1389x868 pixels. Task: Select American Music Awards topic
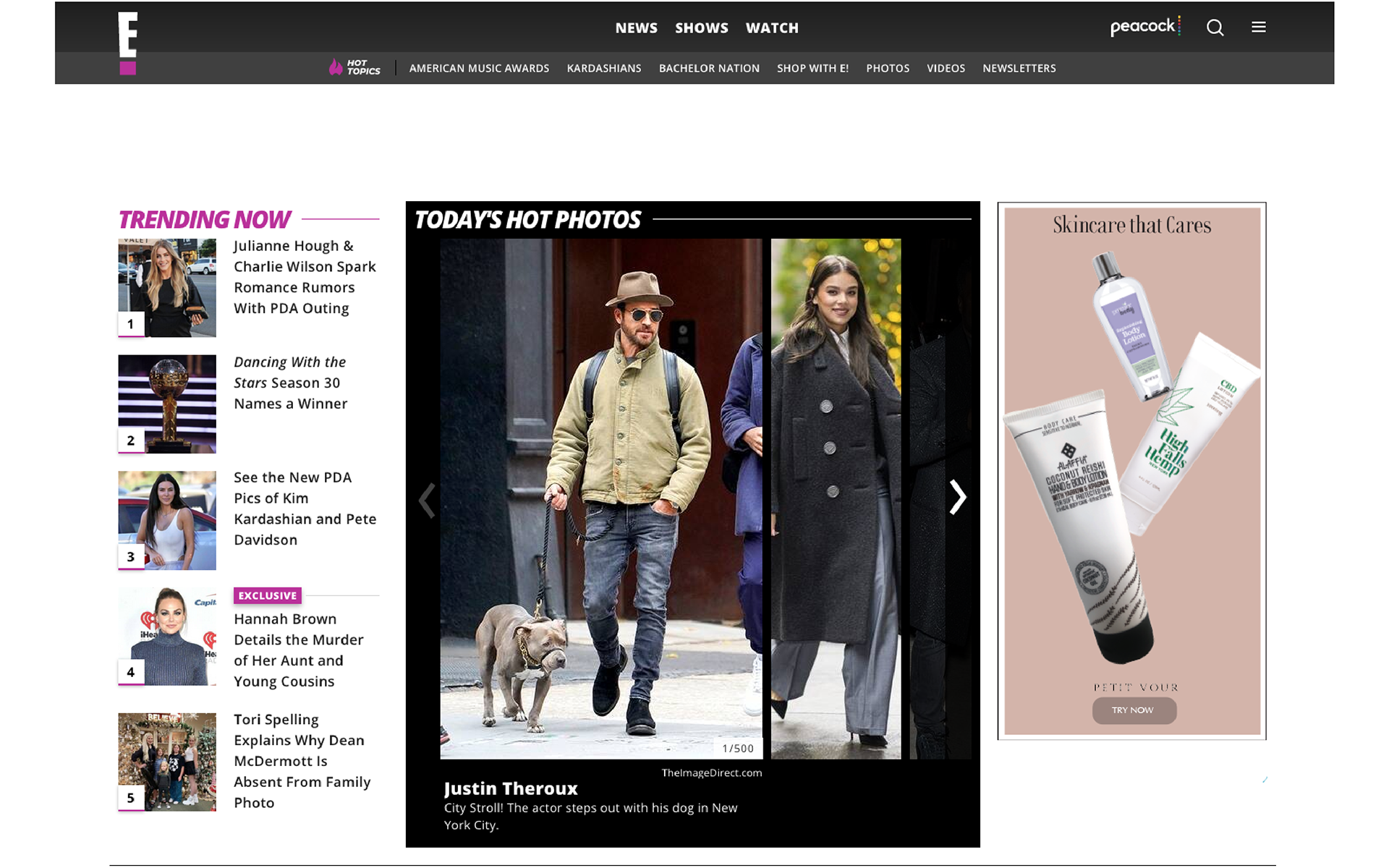tap(479, 68)
